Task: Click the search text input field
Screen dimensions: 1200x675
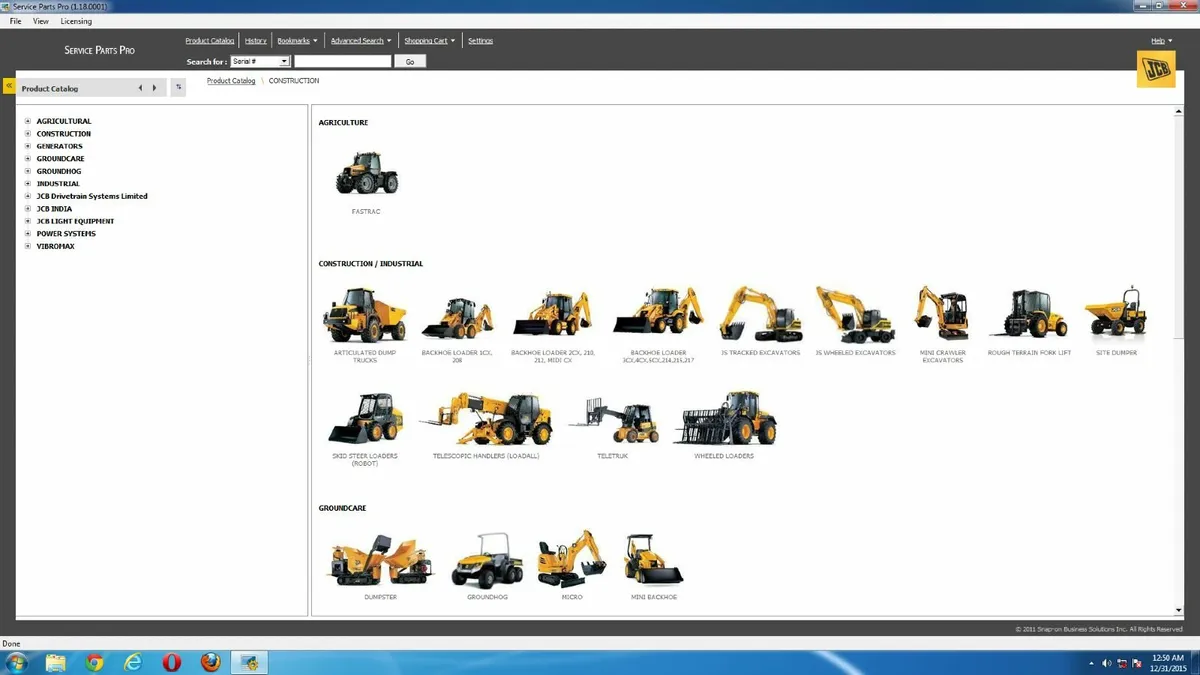Action: (342, 61)
